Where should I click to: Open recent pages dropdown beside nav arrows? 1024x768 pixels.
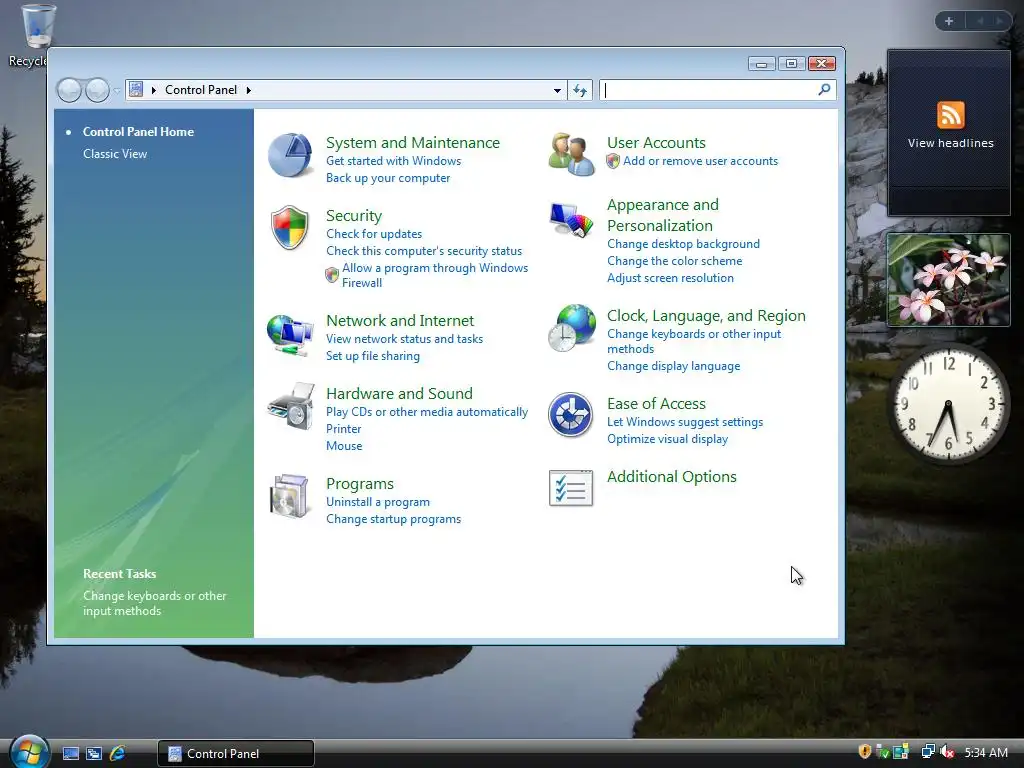point(117,91)
